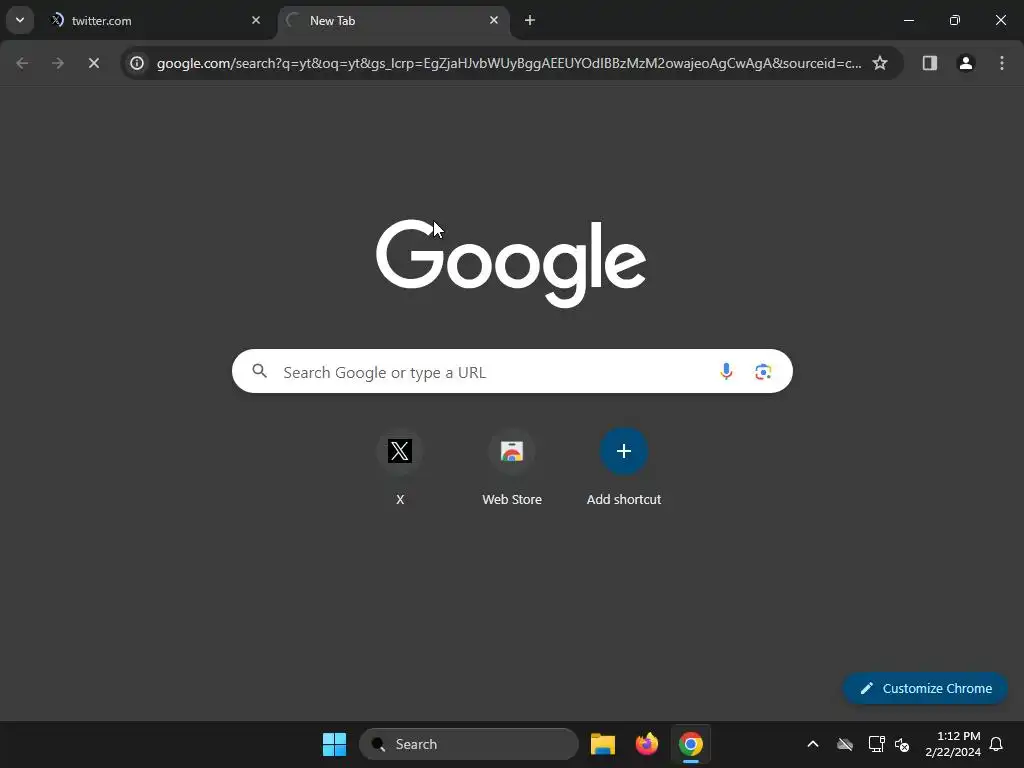Click the muted volume tray icon
1024x768 pixels.
click(903, 744)
